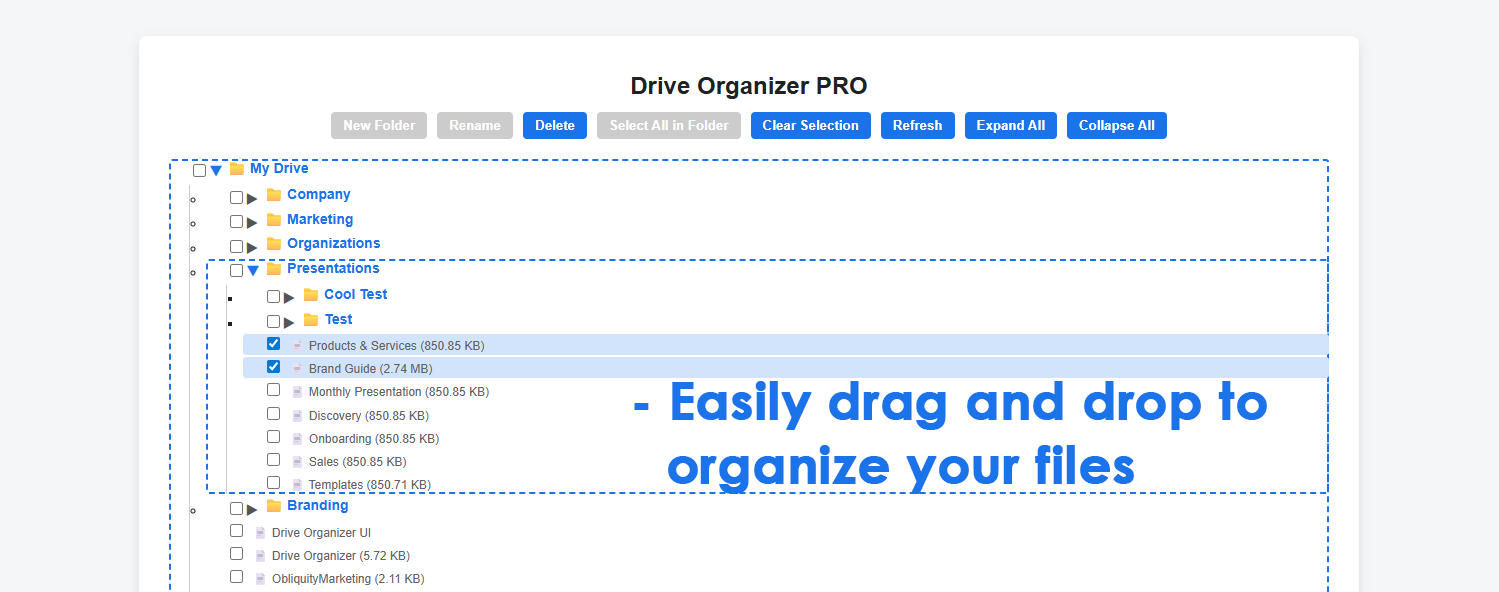Screen dimensions: 1499x592
Task: Click the Discovery (850.85 KB) file name
Action: point(369,415)
